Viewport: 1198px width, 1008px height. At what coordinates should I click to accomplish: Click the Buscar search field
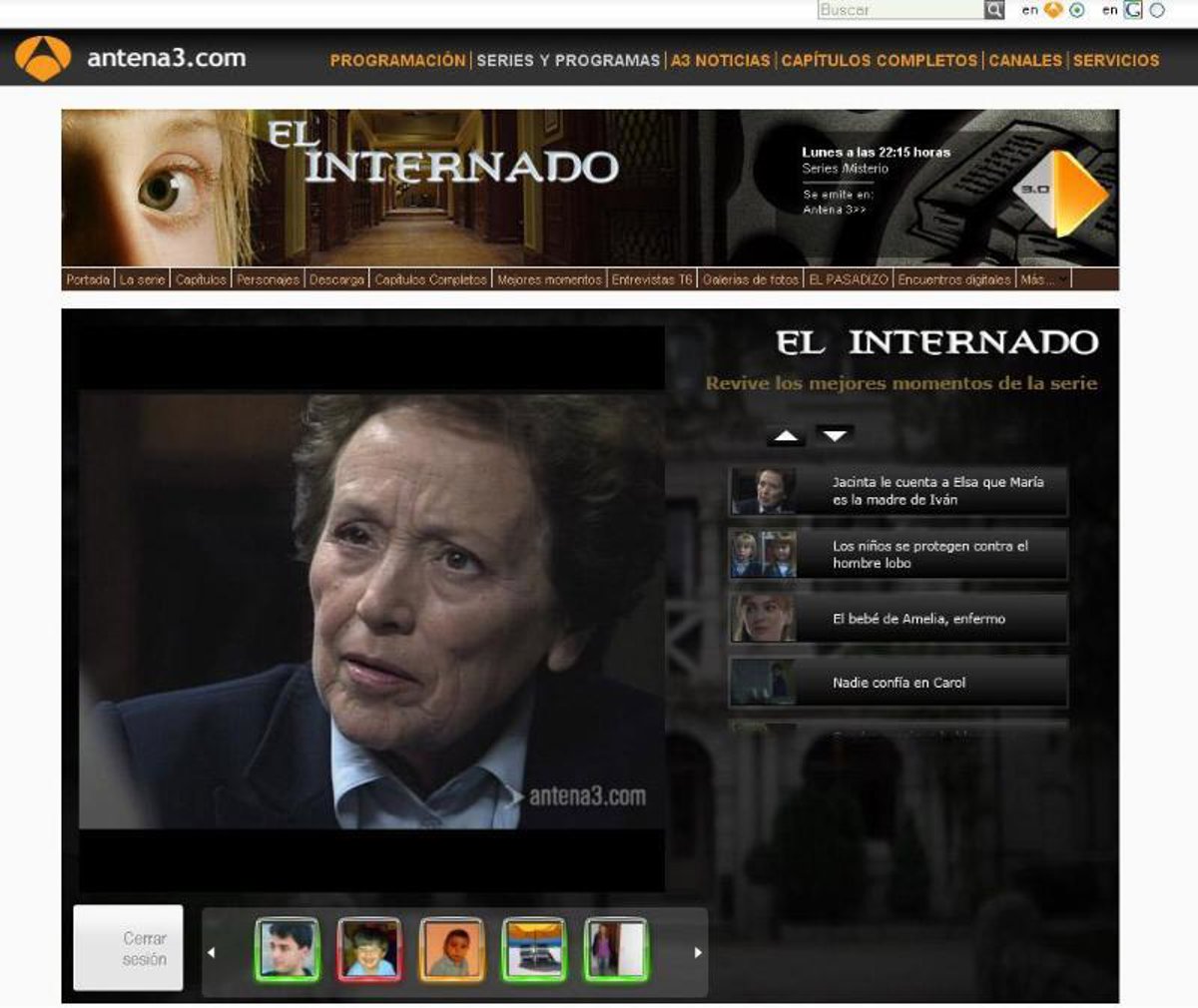pos(899,10)
